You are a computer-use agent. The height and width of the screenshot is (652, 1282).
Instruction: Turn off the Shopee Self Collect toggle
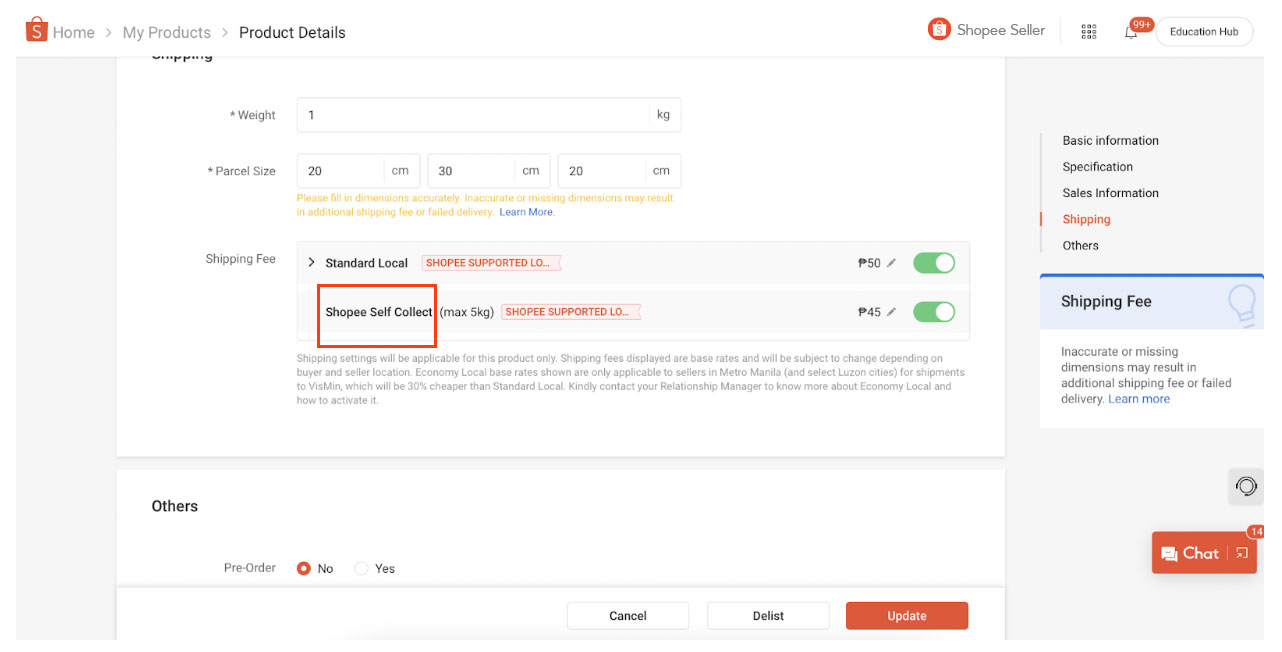pos(934,311)
